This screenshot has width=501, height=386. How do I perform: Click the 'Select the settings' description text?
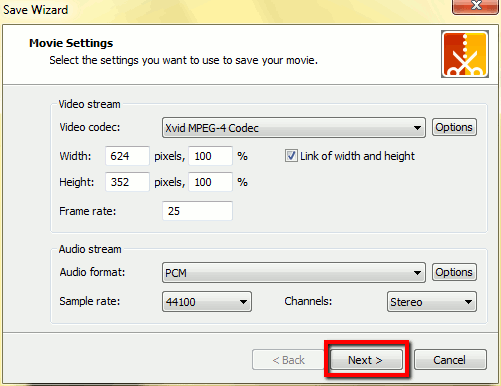tap(183, 60)
